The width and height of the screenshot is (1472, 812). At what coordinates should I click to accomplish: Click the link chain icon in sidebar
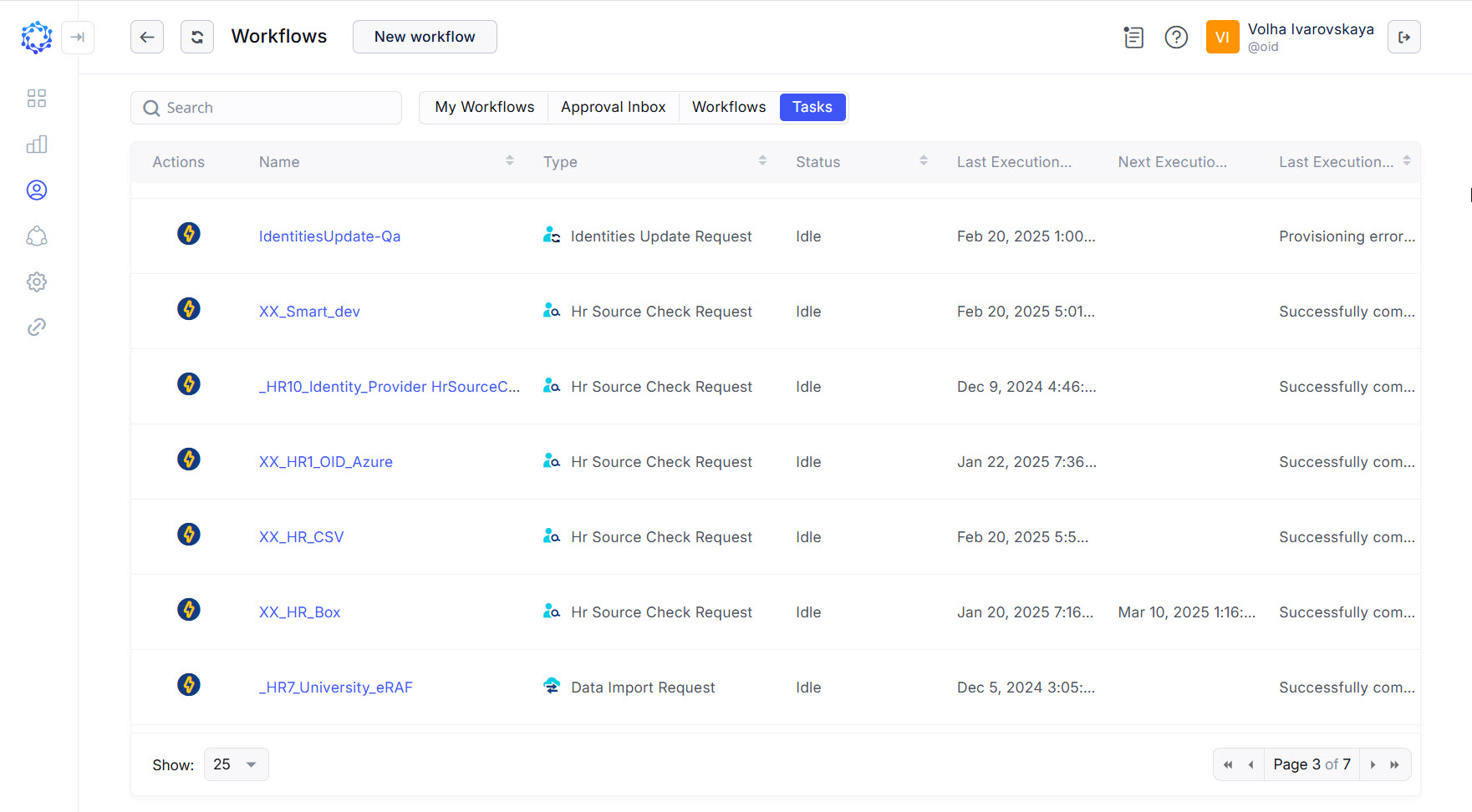pyautogui.click(x=37, y=327)
